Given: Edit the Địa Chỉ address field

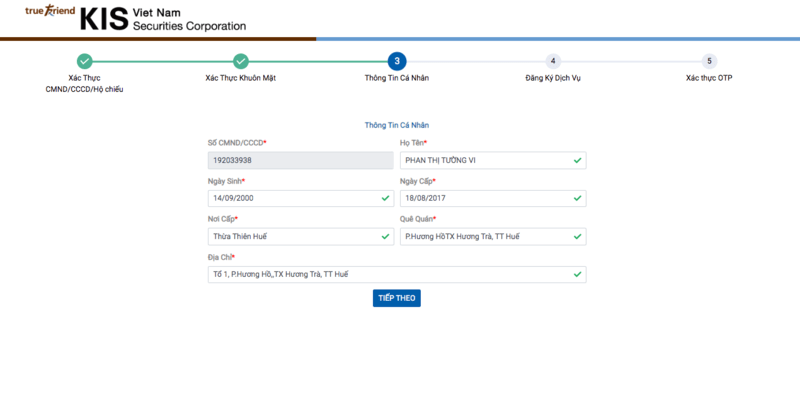Looking at the screenshot, I should (397, 274).
